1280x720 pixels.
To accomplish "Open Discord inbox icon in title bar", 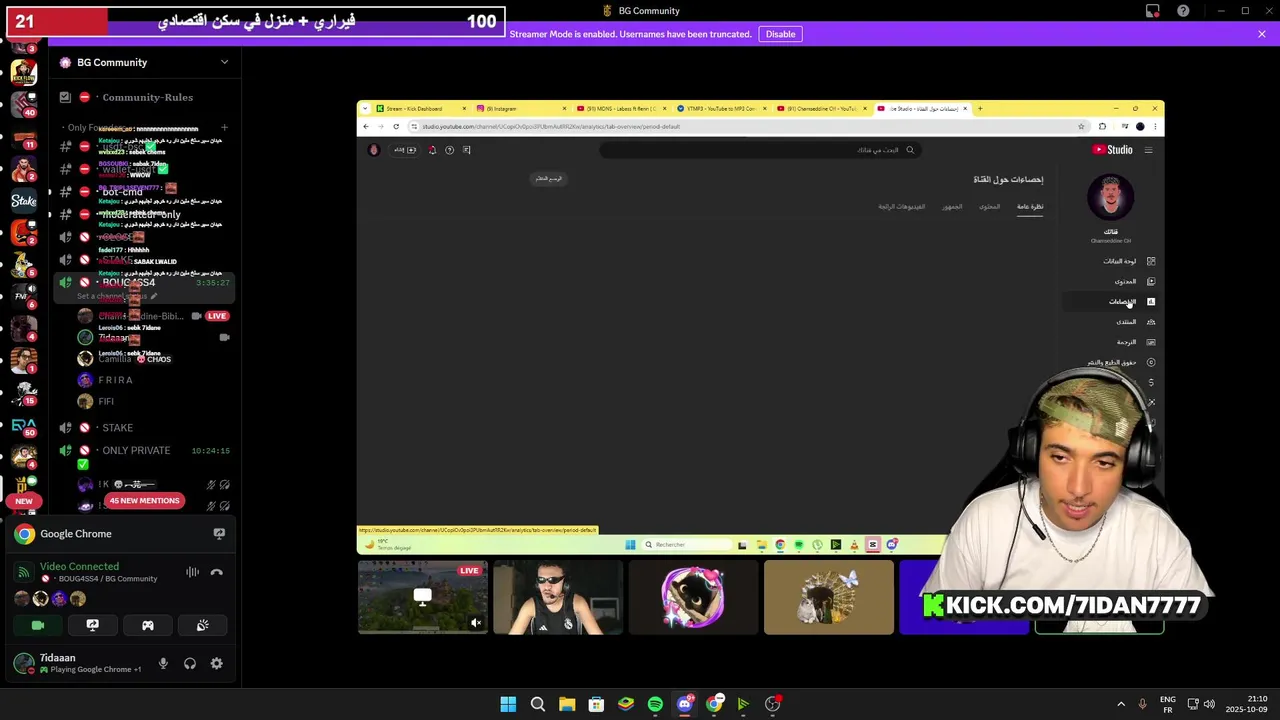I will (x=1153, y=11).
